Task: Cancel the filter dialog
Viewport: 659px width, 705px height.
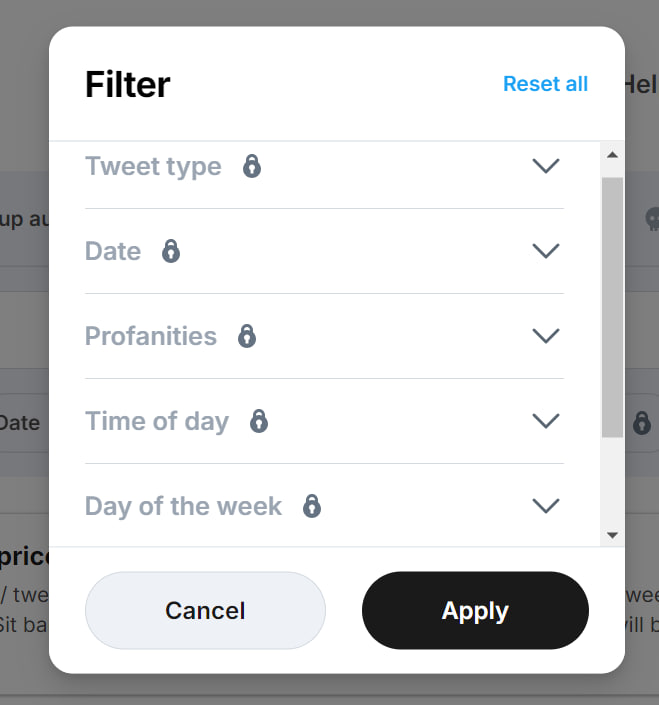Action: (x=205, y=611)
